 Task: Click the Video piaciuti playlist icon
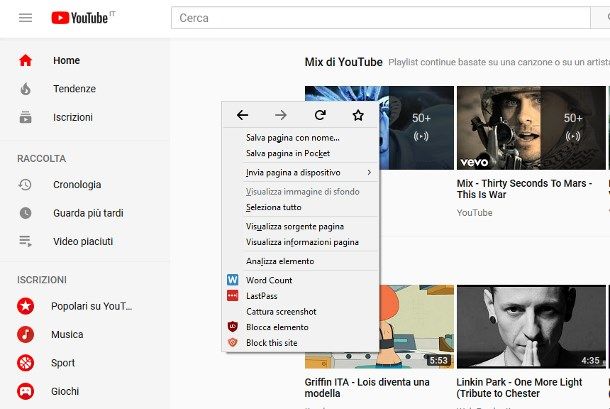[x=26, y=241]
